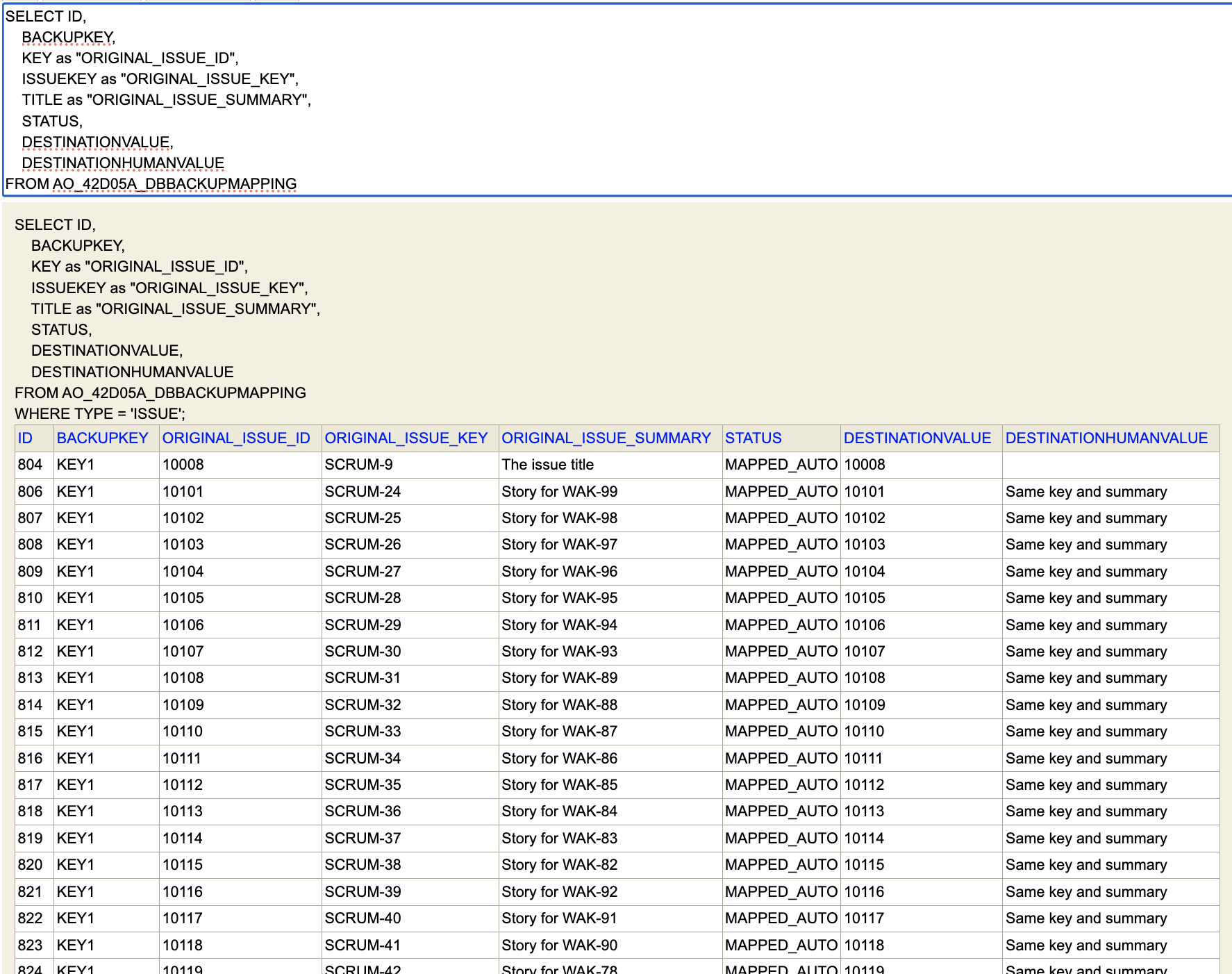The width and height of the screenshot is (1232, 974).
Task: Click the cell 'The issue title'
Action: click(547, 465)
